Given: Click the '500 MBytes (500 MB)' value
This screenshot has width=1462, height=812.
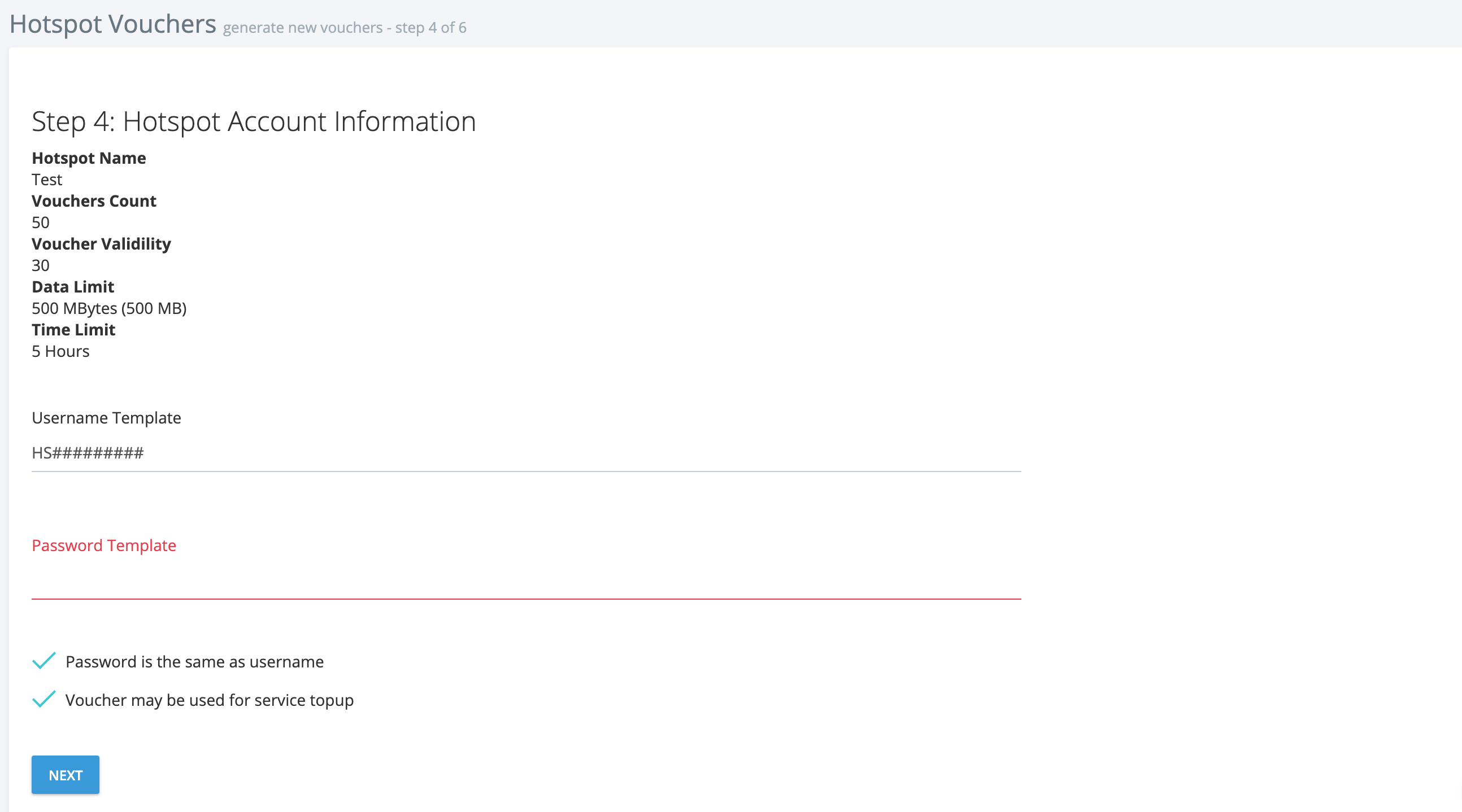Looking at the screenshot, I should pos(109,308).
